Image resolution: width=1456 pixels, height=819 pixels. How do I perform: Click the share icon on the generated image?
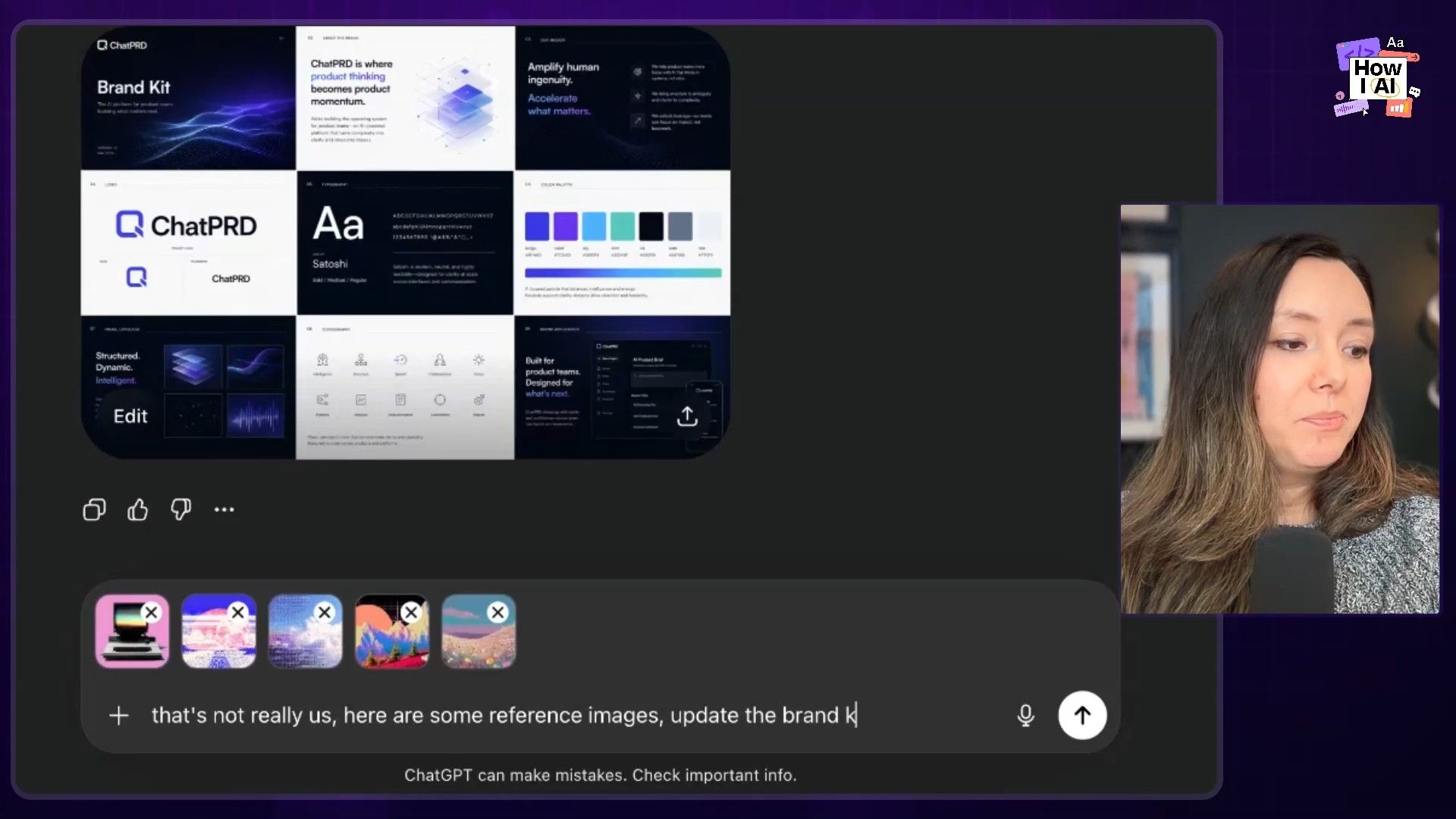tap(687, 416)
